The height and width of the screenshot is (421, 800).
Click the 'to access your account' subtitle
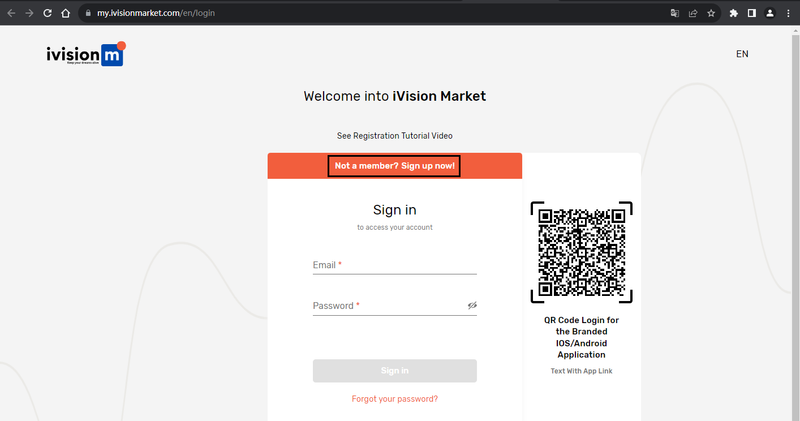(394, 228)
